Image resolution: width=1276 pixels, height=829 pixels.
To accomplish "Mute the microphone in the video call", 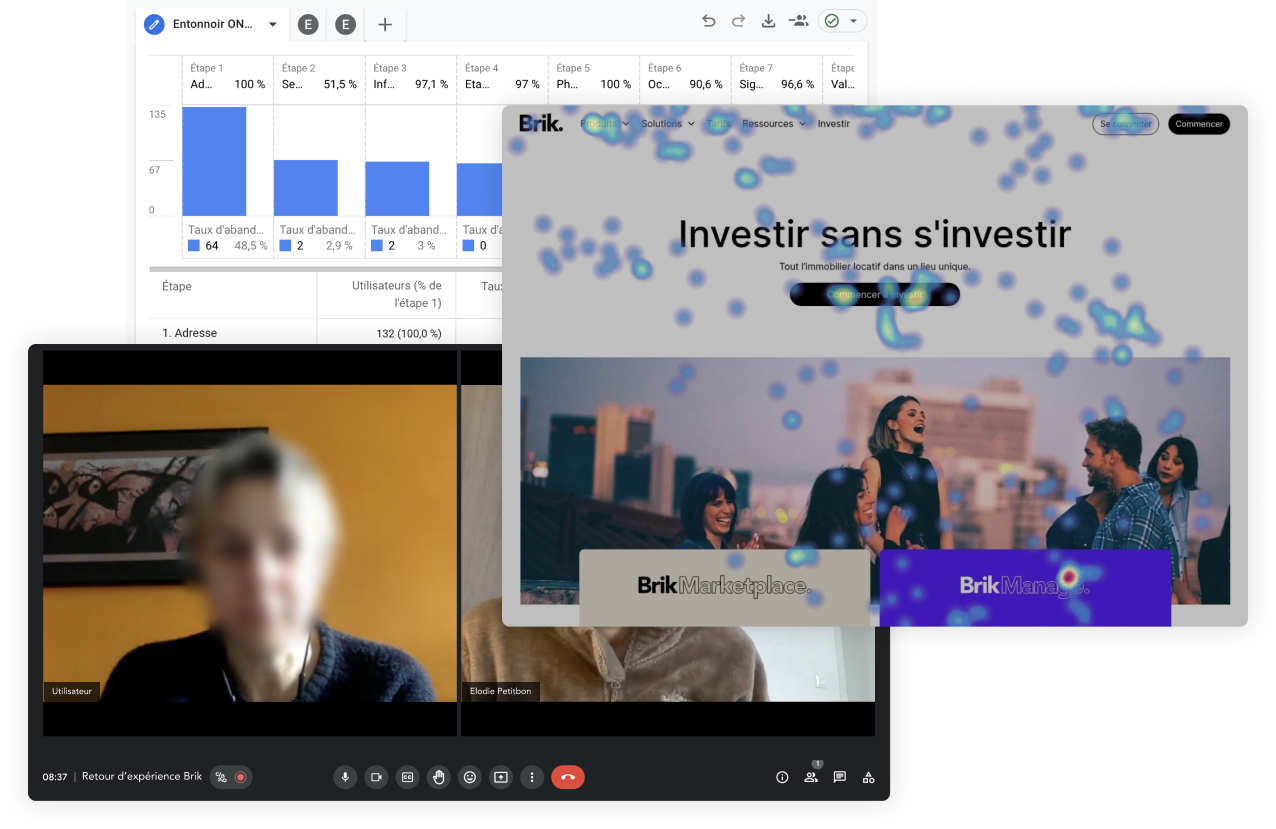I will click(345, 777).
